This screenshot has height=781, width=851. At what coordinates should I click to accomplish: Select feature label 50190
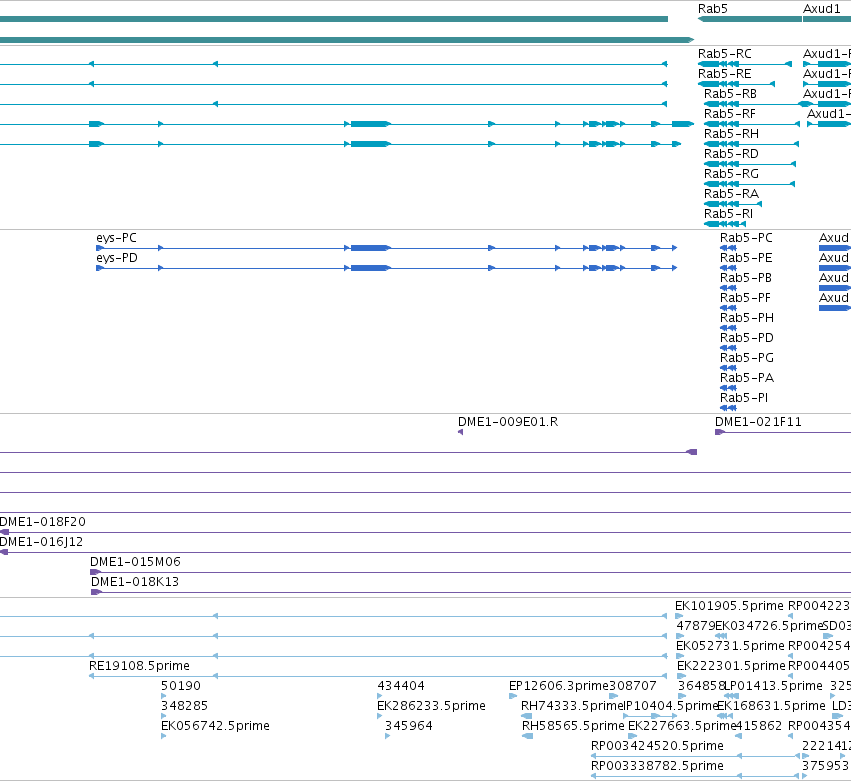coord(181,687)
